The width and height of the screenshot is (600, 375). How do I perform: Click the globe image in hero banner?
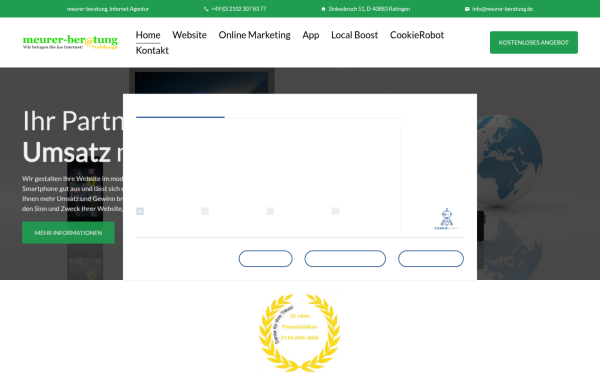click(509, 160)
